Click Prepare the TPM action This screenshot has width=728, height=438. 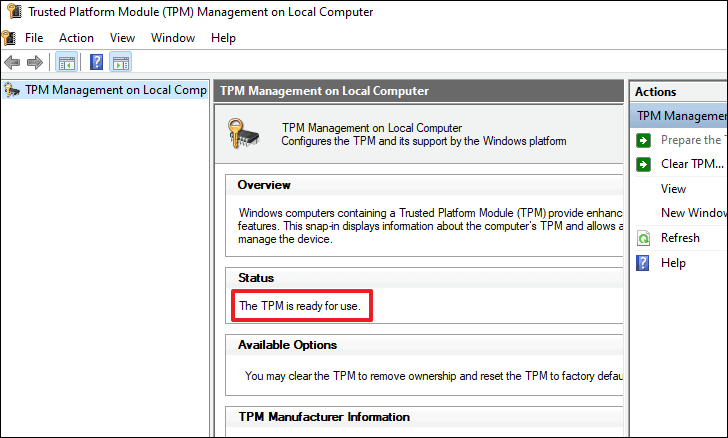694,140
